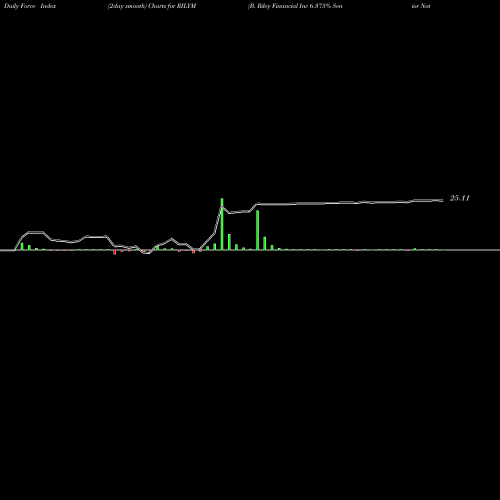This screenshot has width=500, height=500.
Task: Click the 25.11 value label
Action: pos(460,198)
